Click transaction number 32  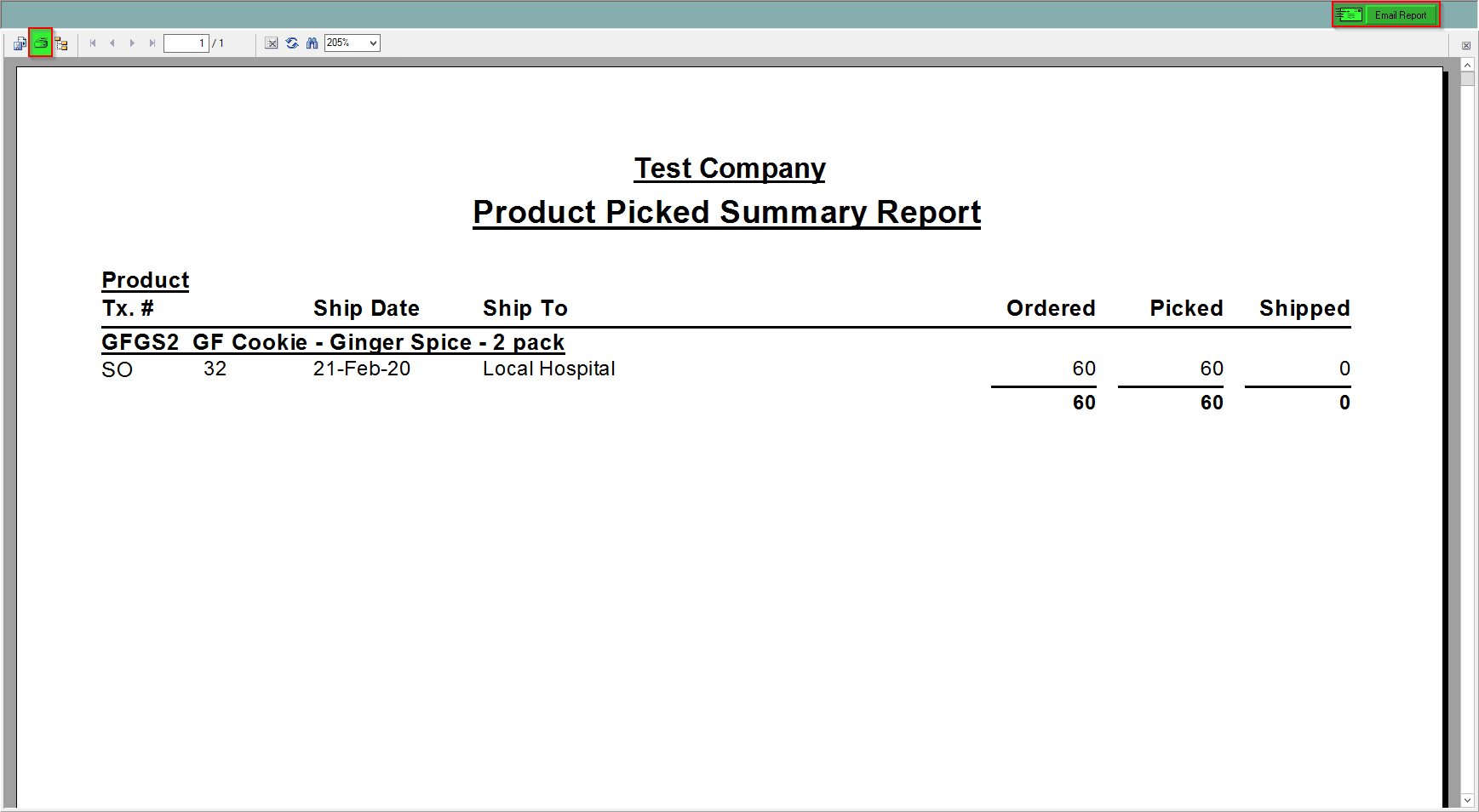click(x=215, y=369)
